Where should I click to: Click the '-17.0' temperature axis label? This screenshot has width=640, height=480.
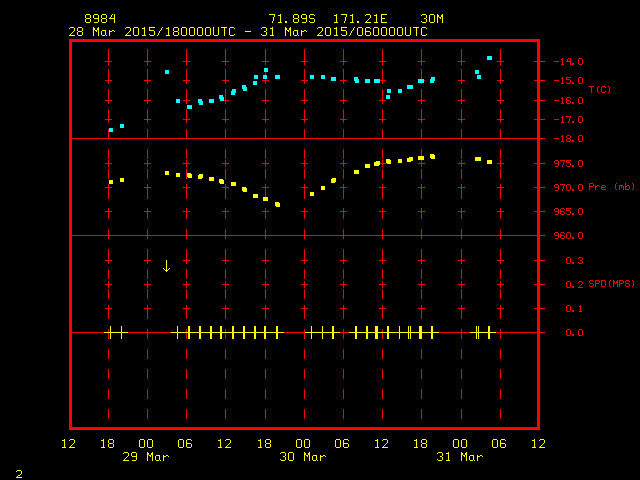(568, 120)
